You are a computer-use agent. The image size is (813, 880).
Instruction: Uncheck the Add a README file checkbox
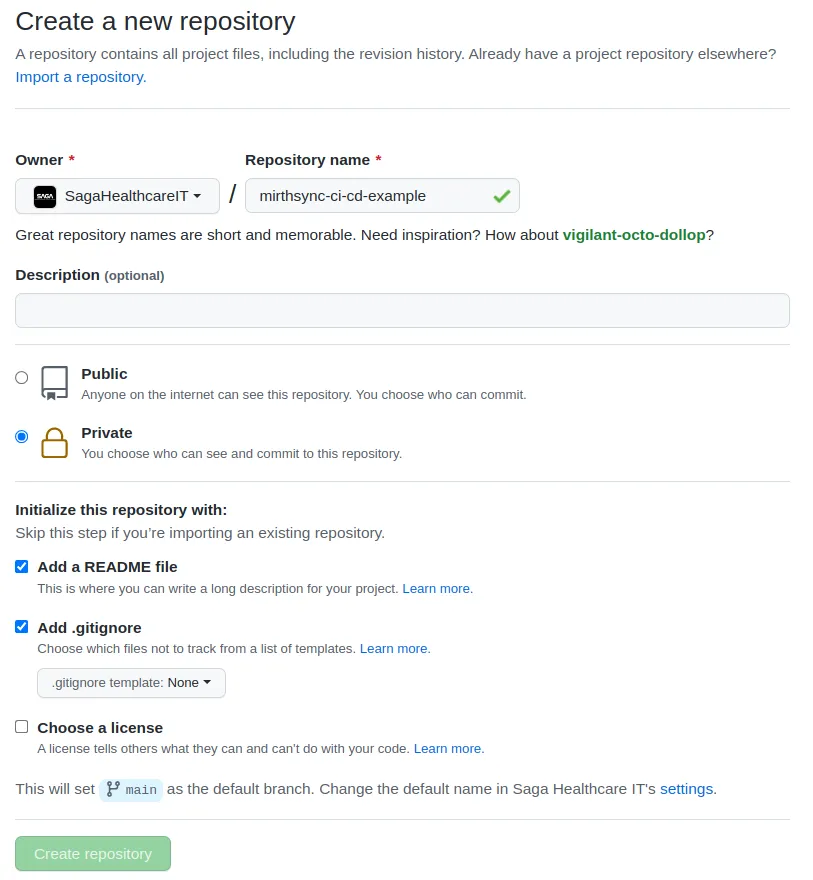tap(22, 567)
